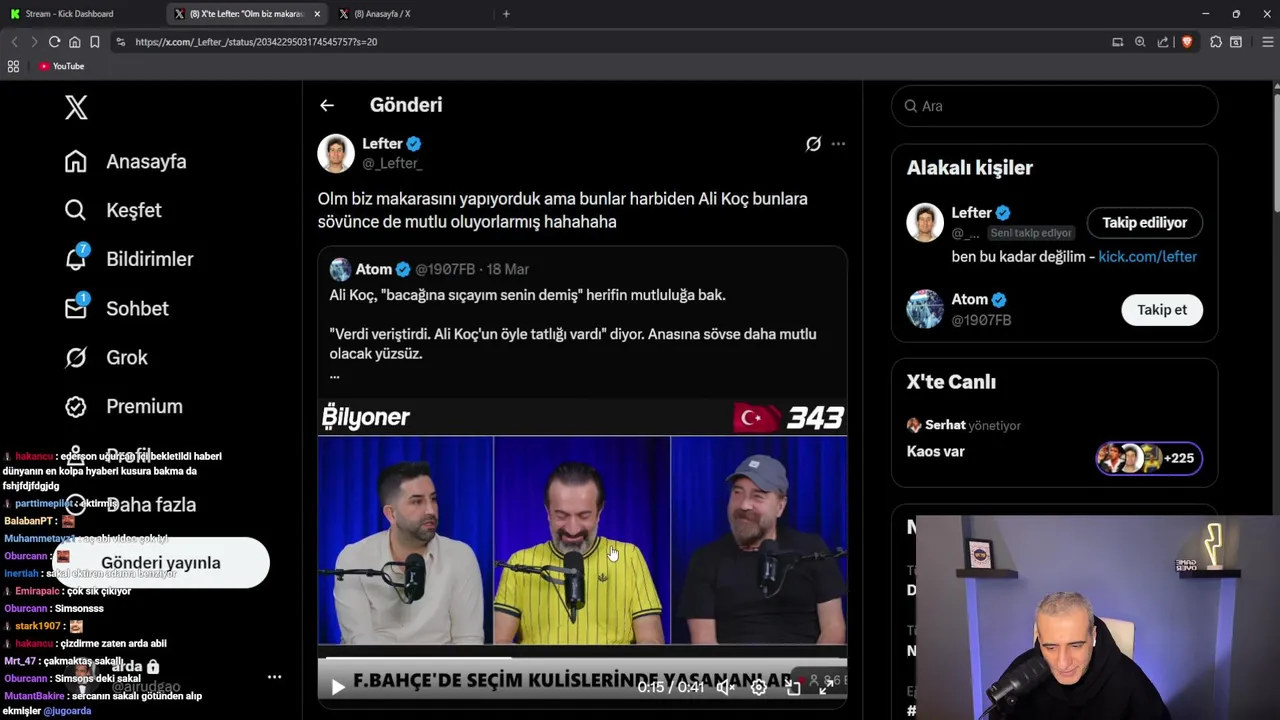1280x720 pixels.
Task: Enable picture-in-picture on the video
Action: (x=793, y=687)
